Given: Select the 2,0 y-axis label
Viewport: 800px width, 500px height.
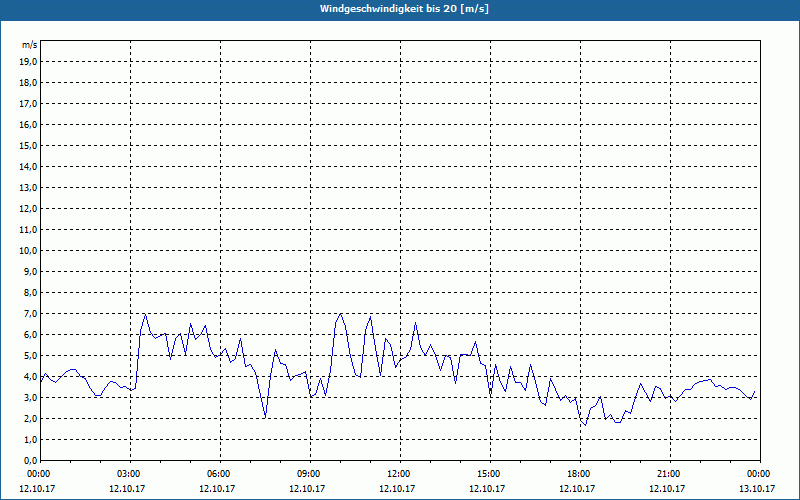Looking at the screenshot, I should (x=30, y=418).
